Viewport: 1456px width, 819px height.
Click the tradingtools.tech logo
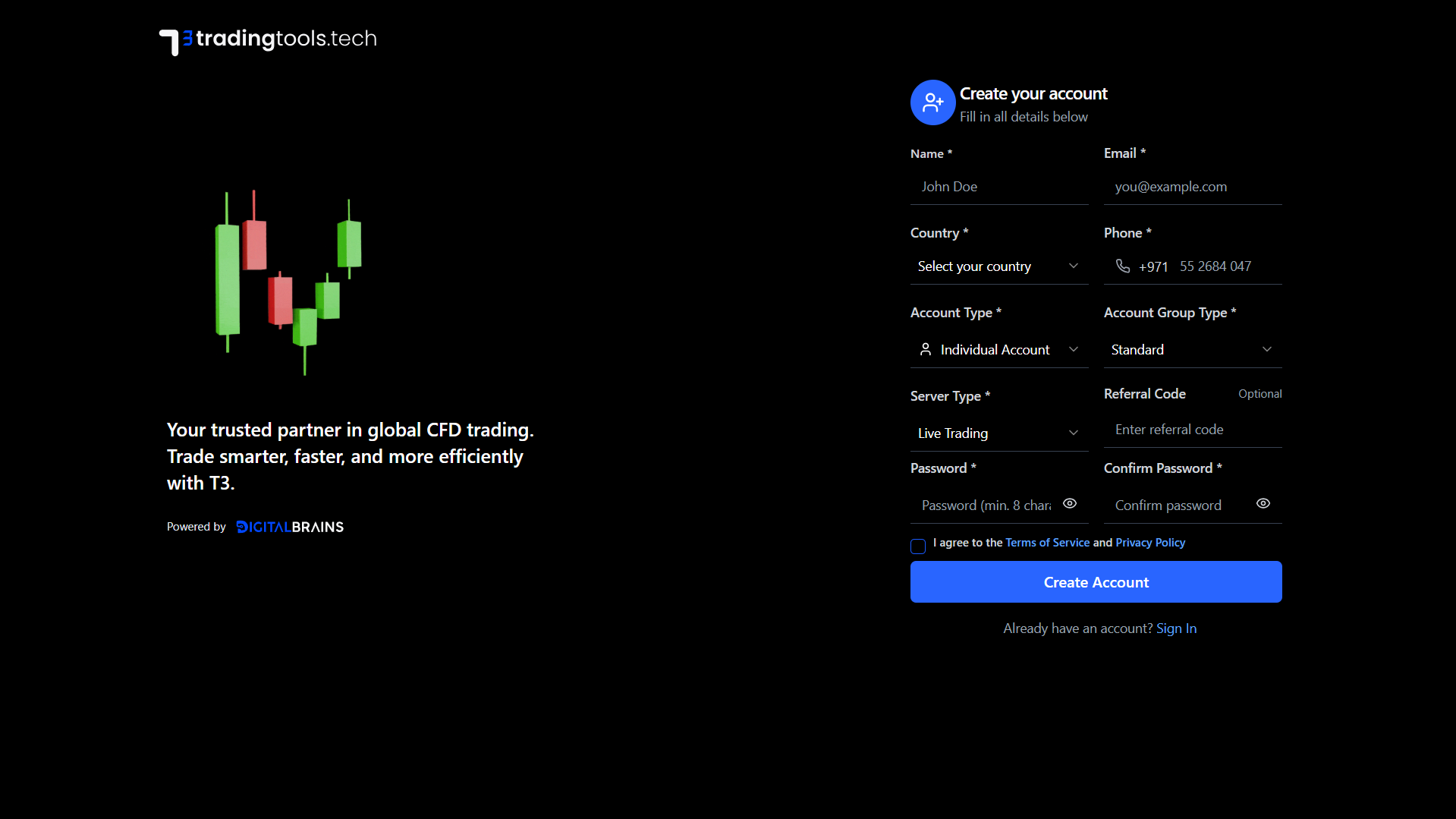[x=268, y=40]
